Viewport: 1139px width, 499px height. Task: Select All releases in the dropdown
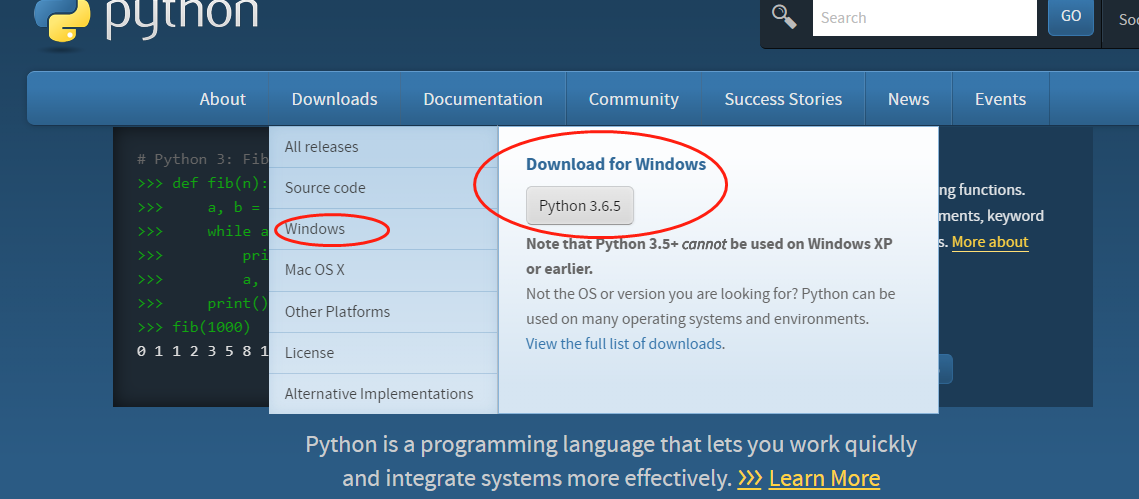pyautogui.click(x=321, y=147)
